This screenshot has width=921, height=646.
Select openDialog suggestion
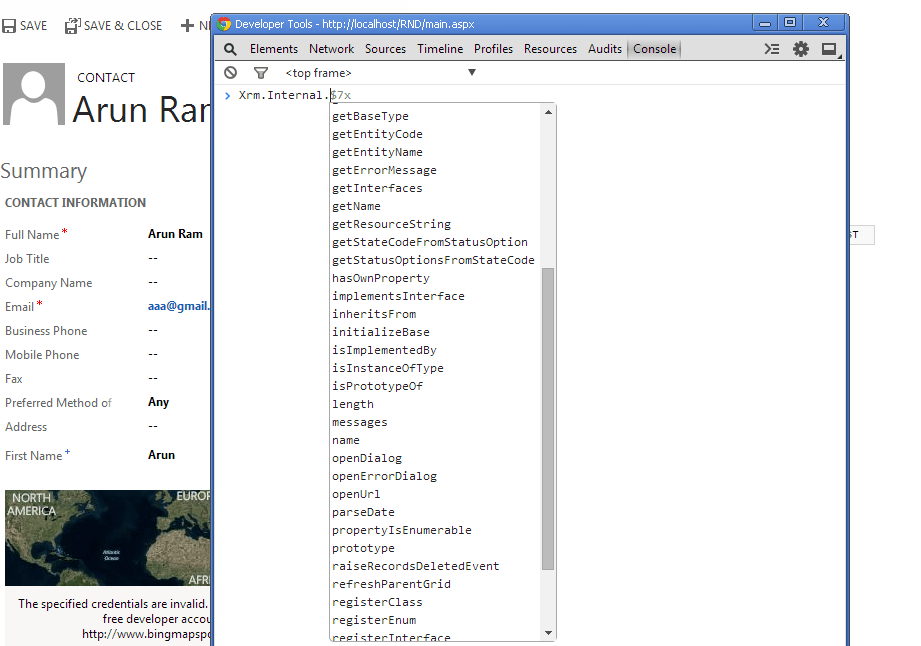tap(367, 459)
